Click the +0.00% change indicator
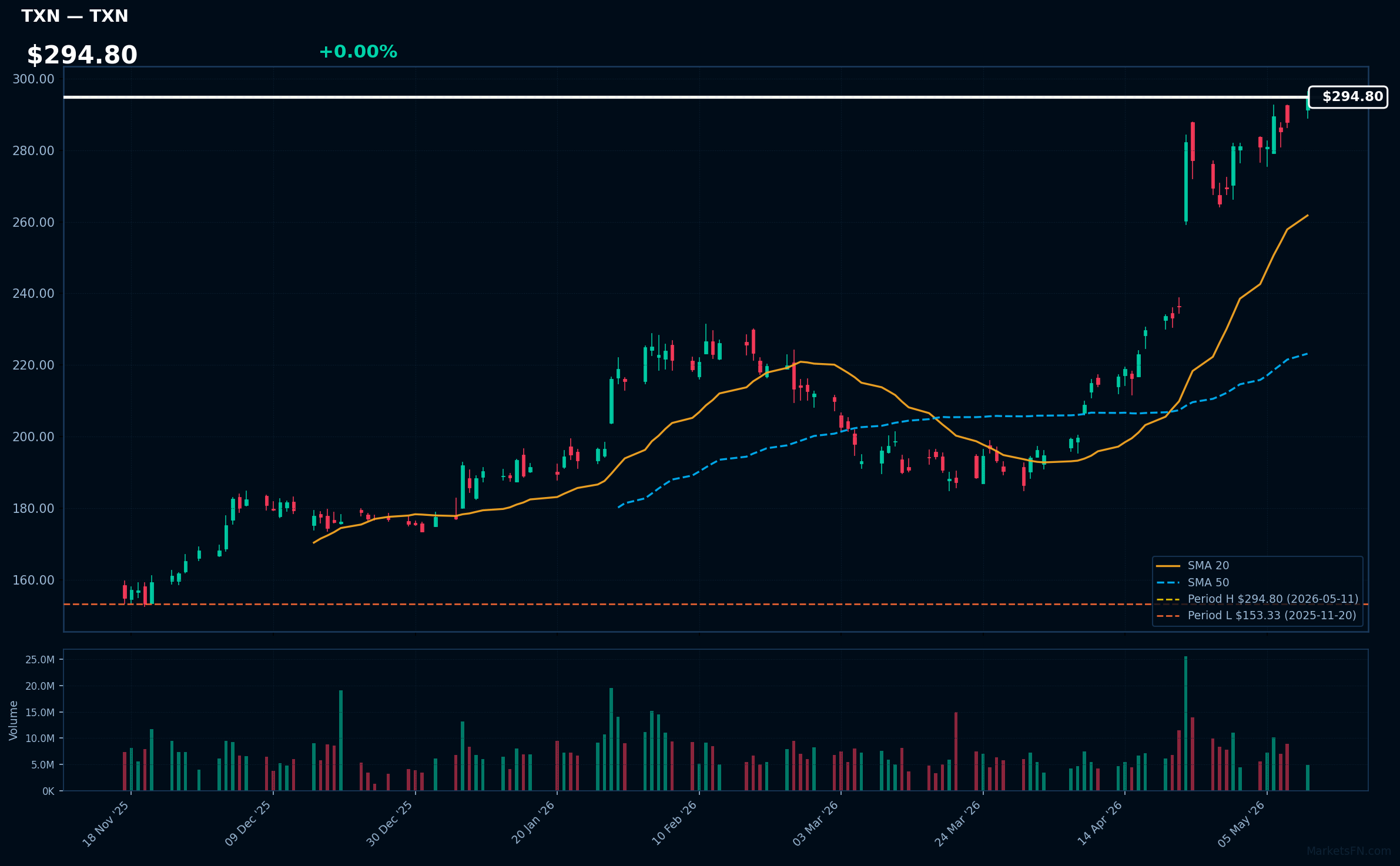This screenshot has width=1400, height=866. pos(358,52)
